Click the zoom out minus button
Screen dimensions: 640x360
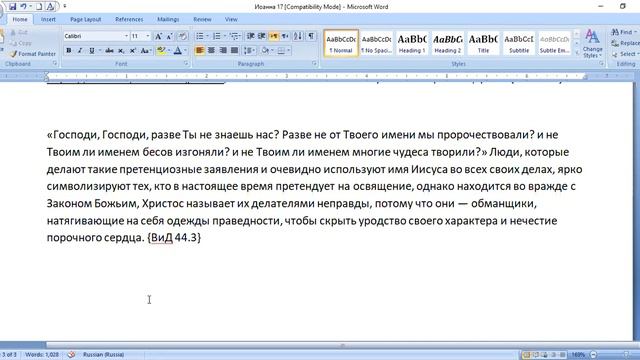click(593, 355)
